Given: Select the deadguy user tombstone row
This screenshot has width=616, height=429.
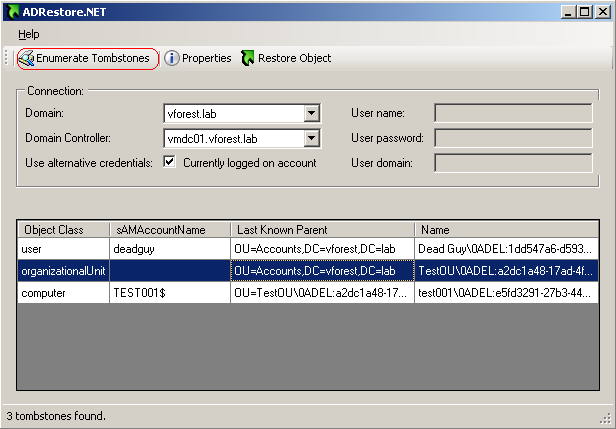Looking at the screenshot, I should coord(308,249).
